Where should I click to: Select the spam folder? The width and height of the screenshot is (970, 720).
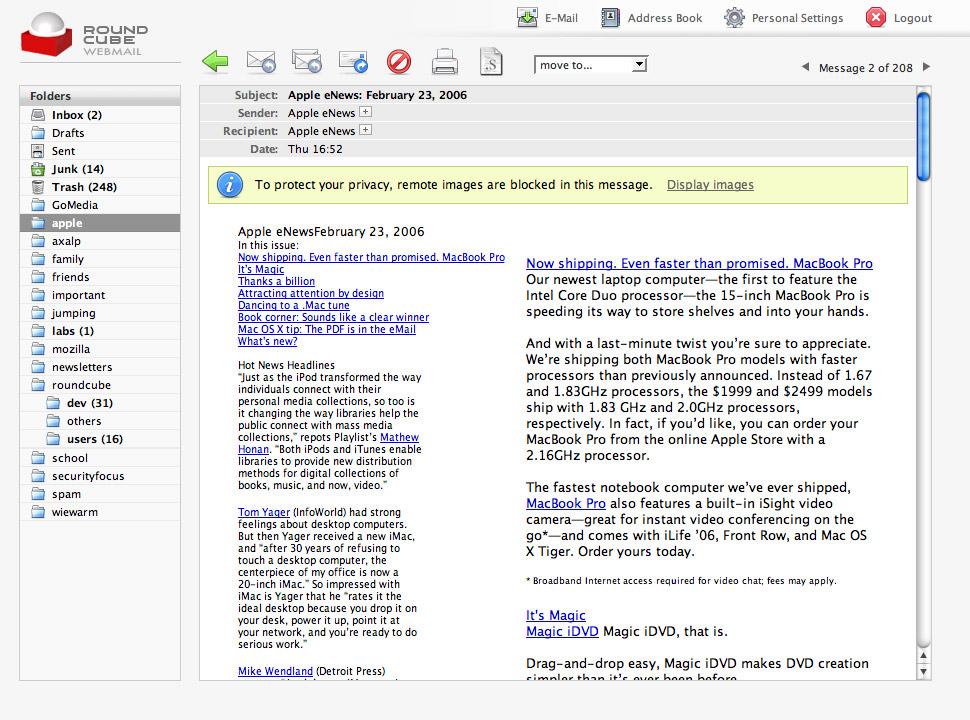(x=100, y=494)
